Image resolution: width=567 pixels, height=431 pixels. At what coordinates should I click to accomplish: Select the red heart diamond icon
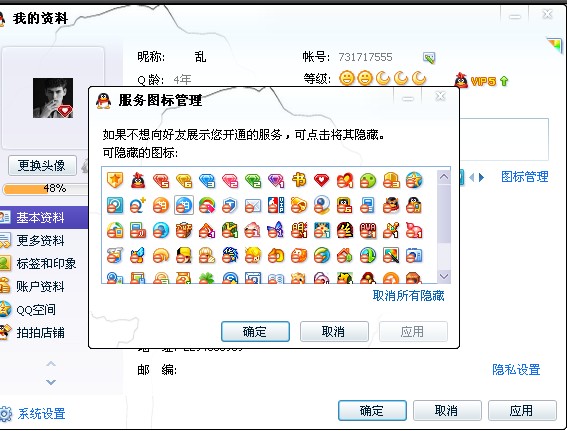(322, 180)
